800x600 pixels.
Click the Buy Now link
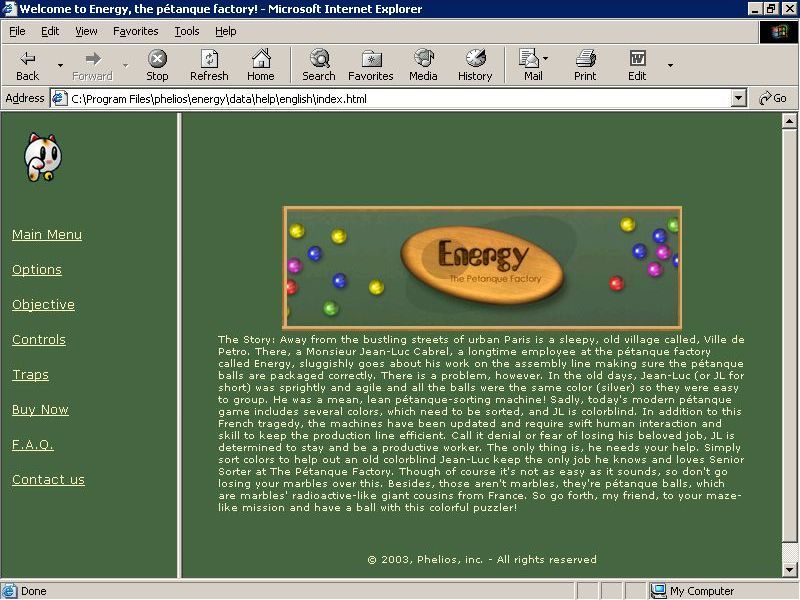point(40,410)
